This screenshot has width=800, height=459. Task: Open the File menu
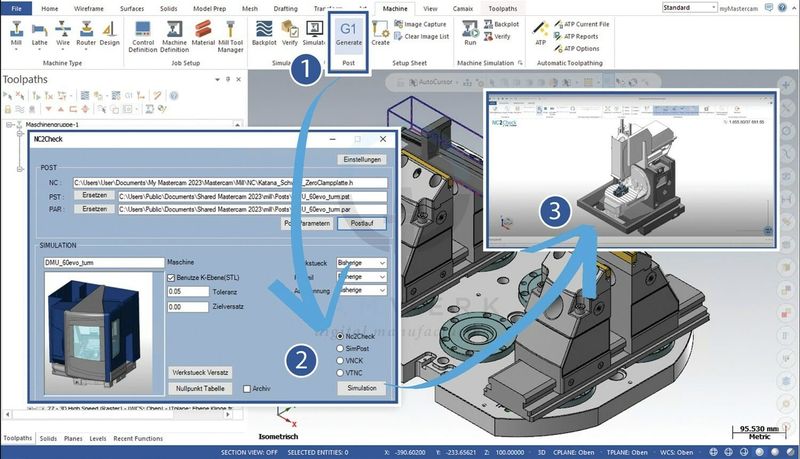[x=16, y=8]
